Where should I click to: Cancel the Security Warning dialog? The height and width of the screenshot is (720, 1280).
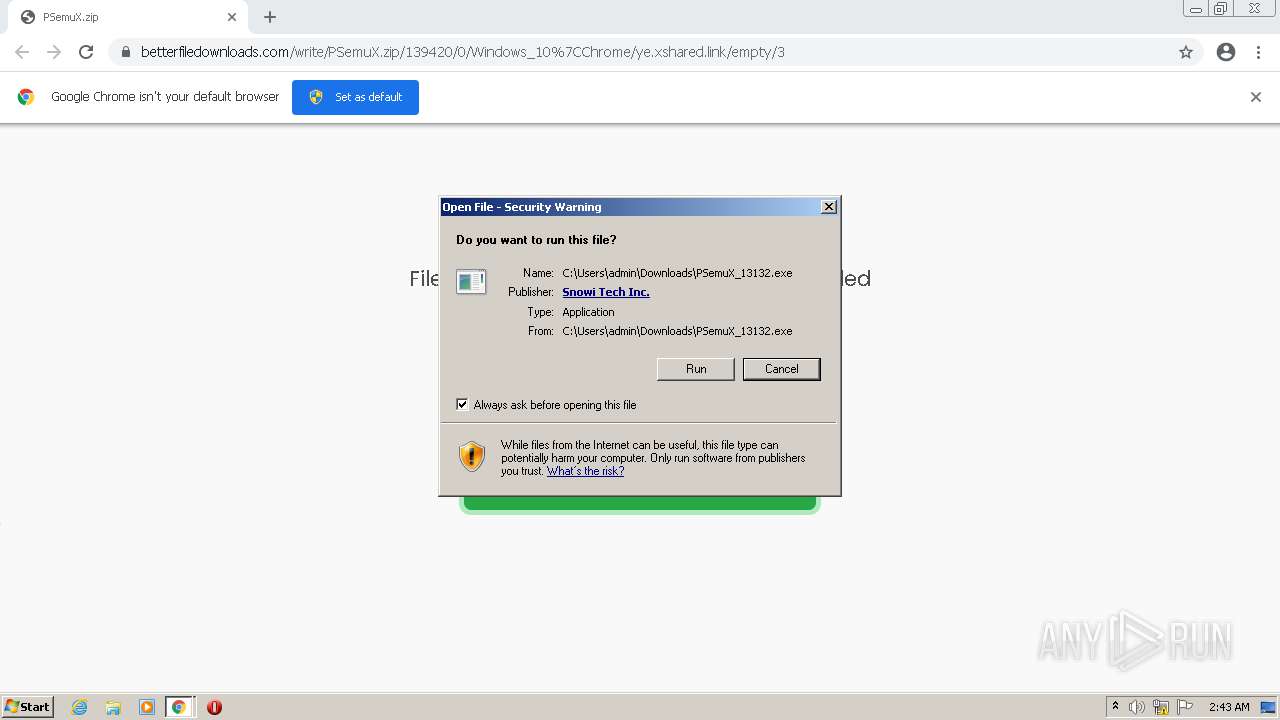point(781,369)
